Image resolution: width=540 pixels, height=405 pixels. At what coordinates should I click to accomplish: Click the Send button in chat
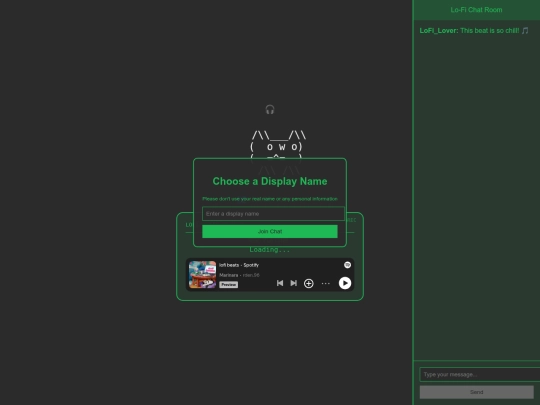coord(477,392)
